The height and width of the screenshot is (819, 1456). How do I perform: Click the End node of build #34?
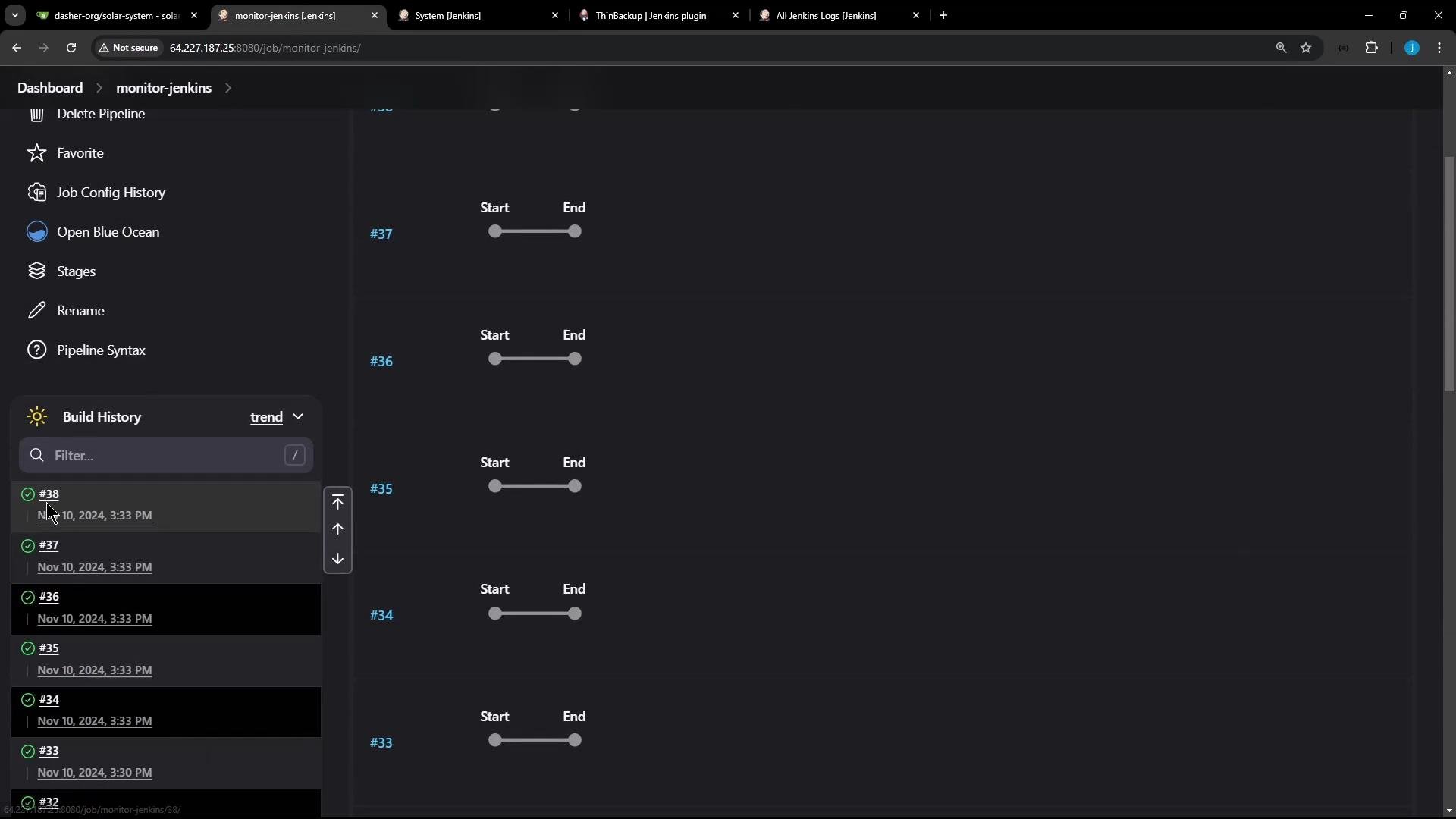point(575,613)
